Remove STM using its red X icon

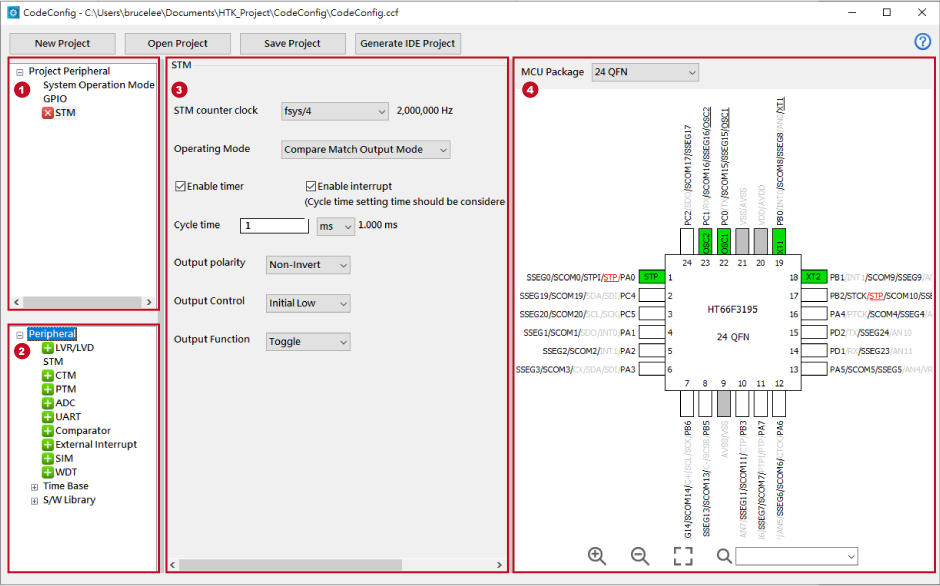tap(48, 113)
